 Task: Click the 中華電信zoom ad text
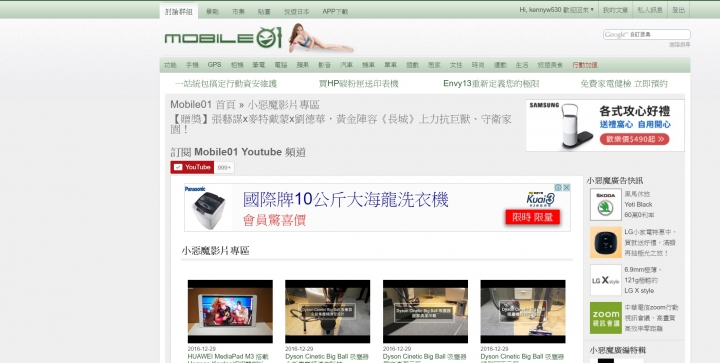651,318
